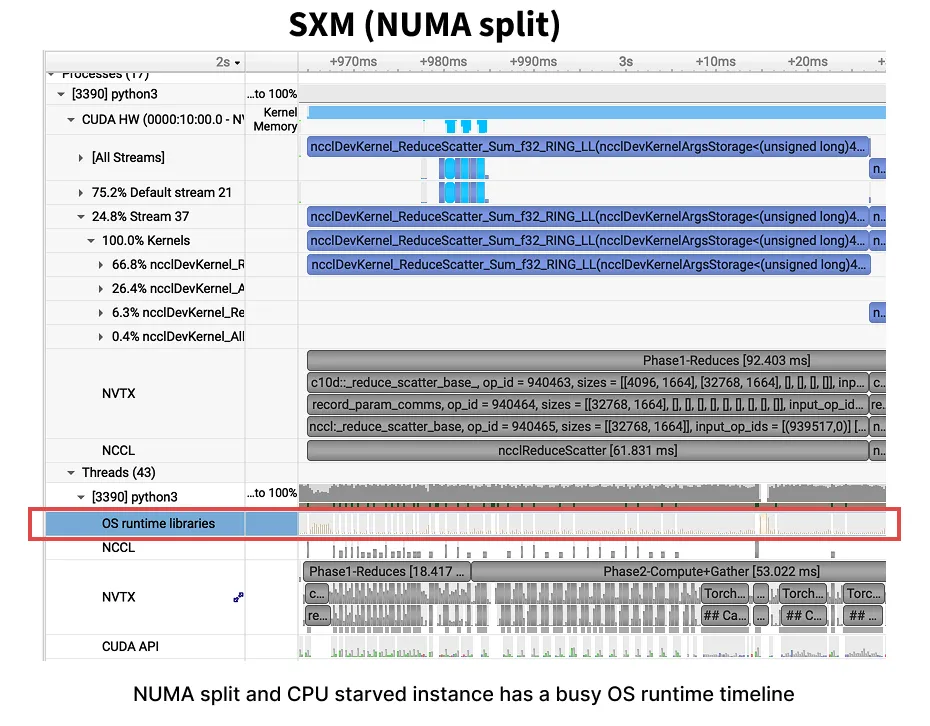The width and height of the screenshot is (930, 726).
Task: Expand the 6.3% ncclDevKernel_Re row
Action: click(99, 312)
